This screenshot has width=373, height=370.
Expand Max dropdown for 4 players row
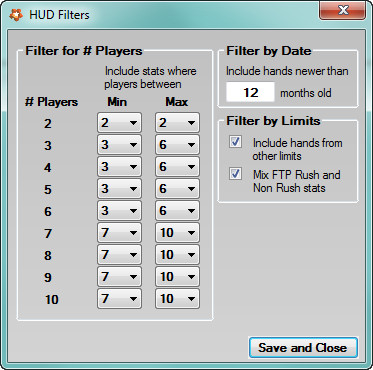[x=177, y=167]
